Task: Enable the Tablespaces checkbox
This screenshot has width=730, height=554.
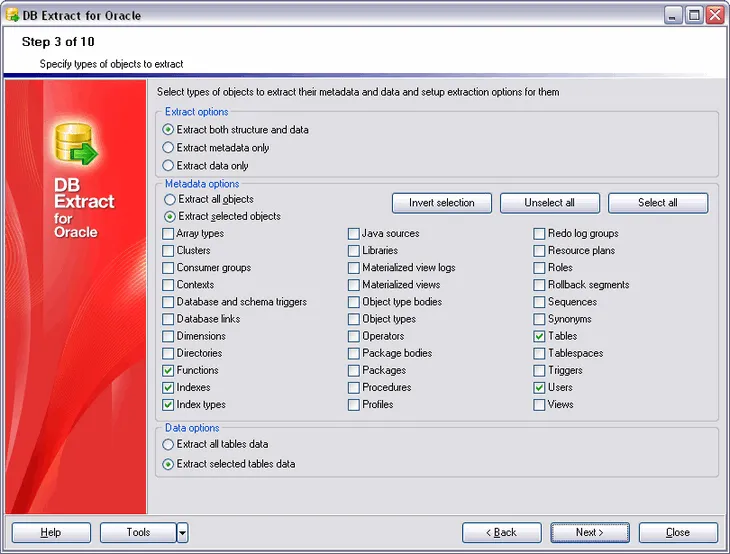Action: [x=539, y=353]
